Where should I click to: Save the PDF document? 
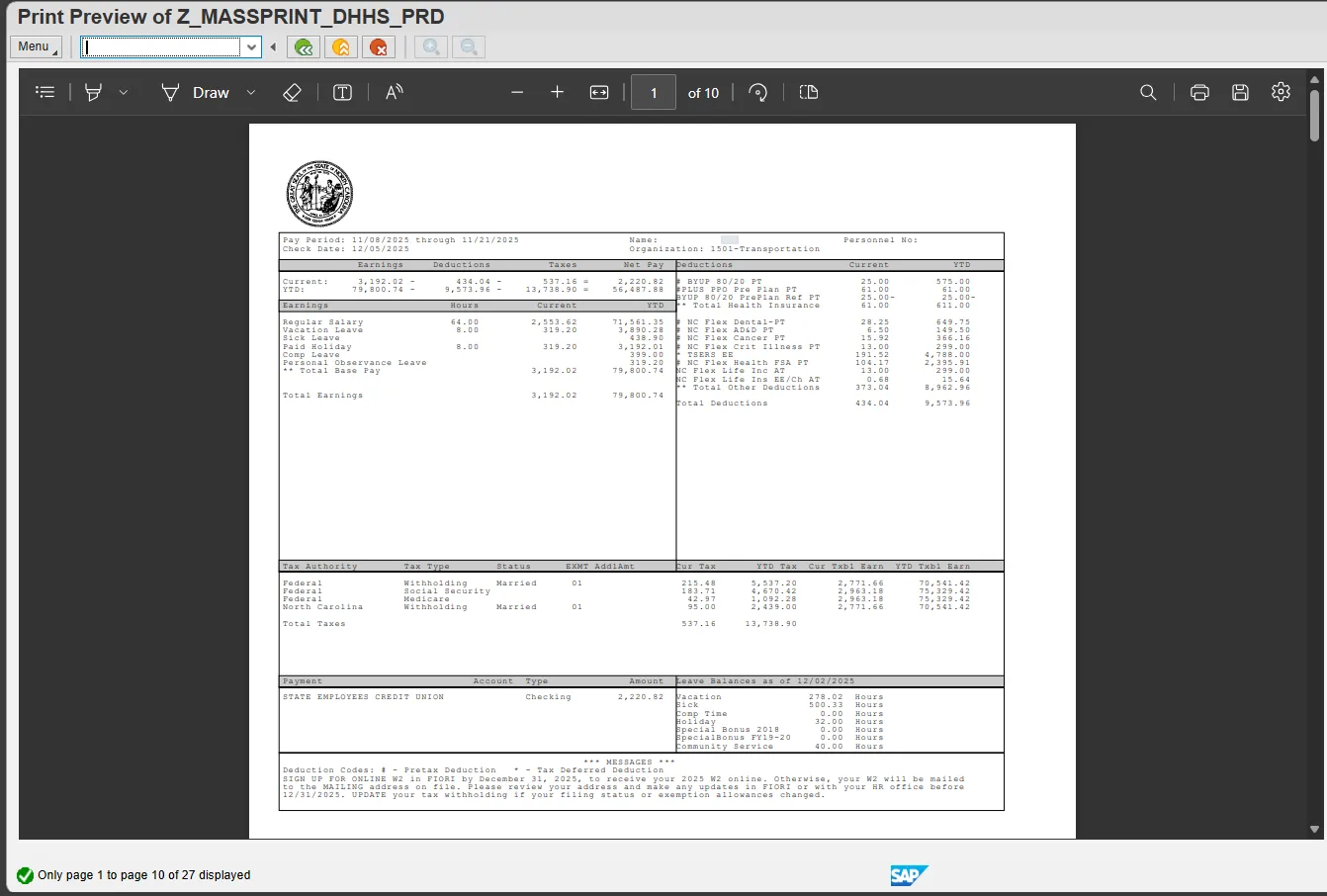tap(1240, 92)
